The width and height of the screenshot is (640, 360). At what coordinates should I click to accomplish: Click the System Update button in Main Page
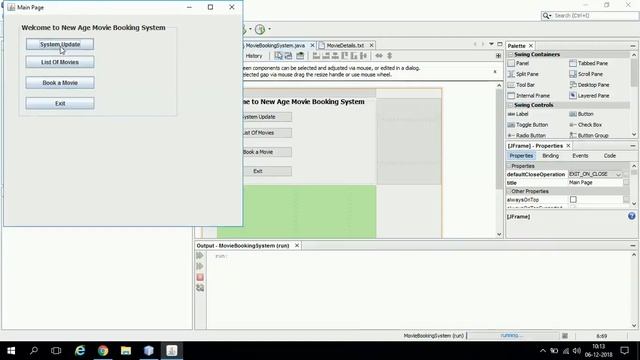60,44
